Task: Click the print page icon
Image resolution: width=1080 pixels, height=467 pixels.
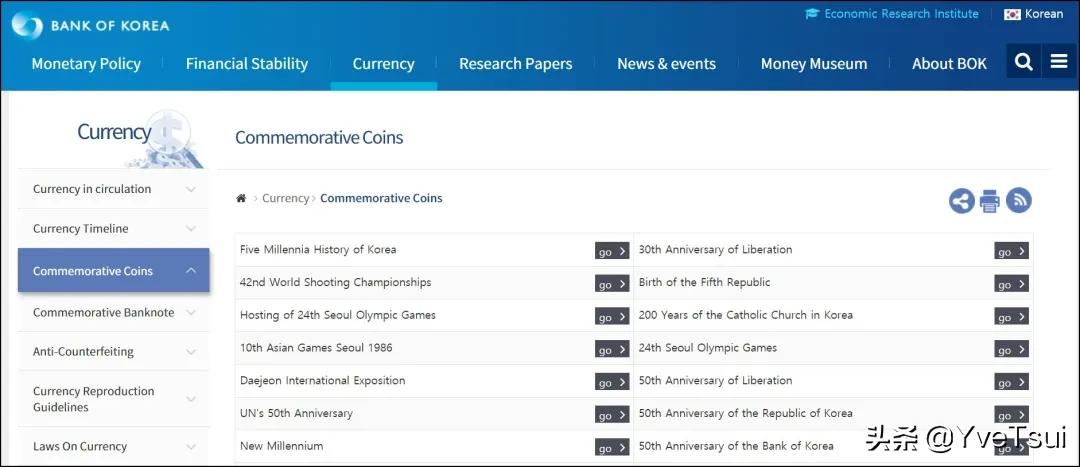Action: click(x=990, y=201)
